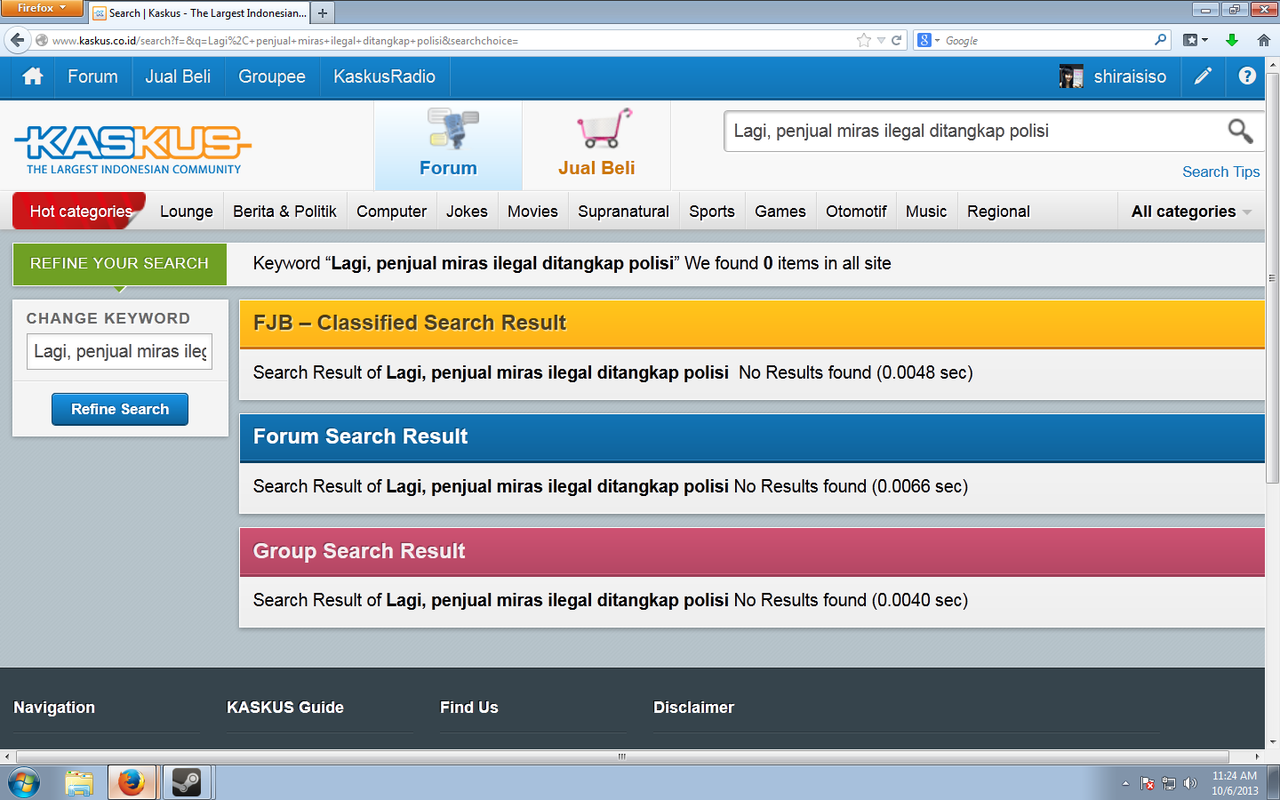Expand All categories dropdown
The width and height of the screenshot is (1280, 800).
1191,211
